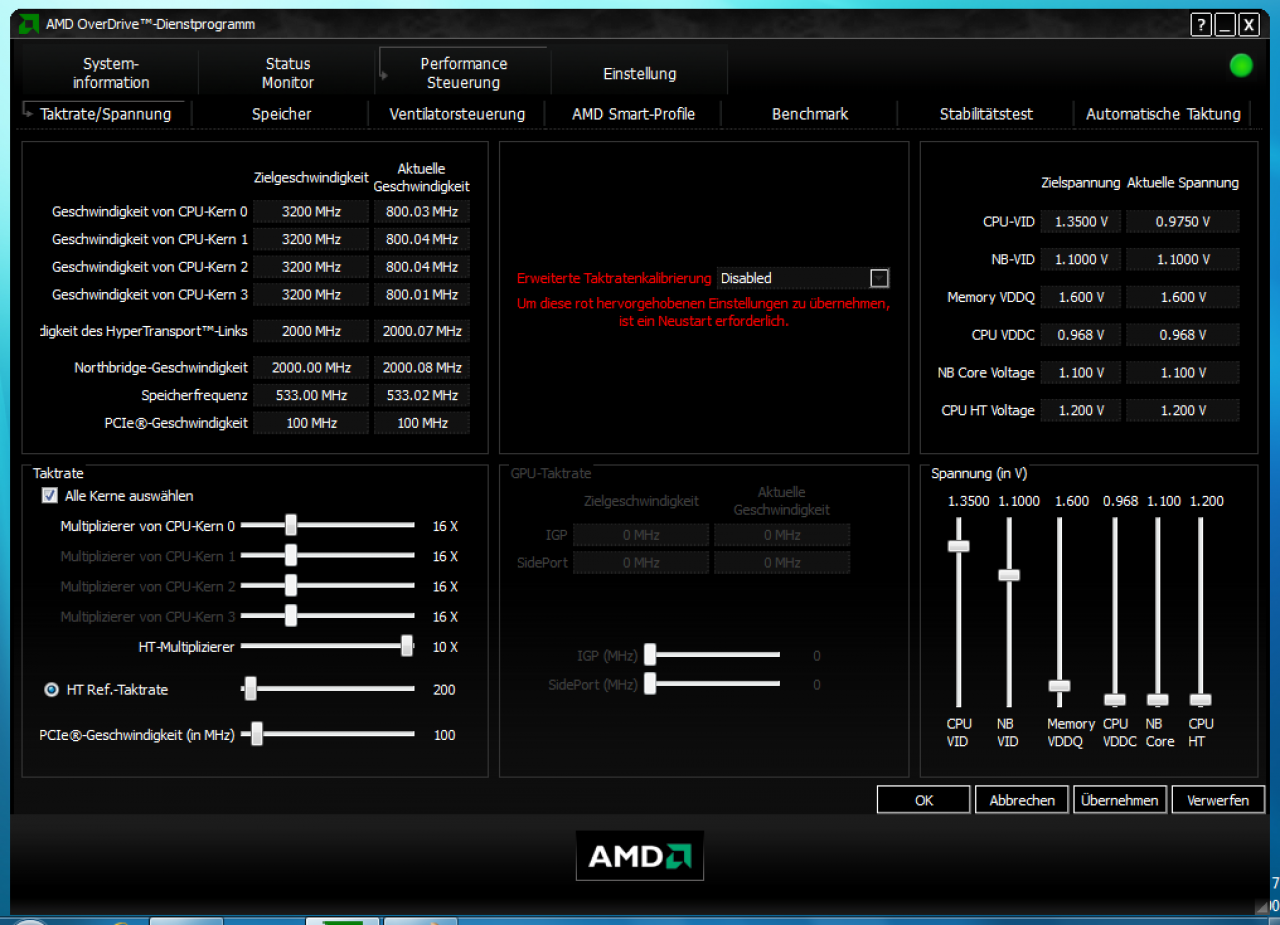Click the CPU HT voltage slider handle
The height and width of the screenshot is (925, 1280).
pos(1201,700)
